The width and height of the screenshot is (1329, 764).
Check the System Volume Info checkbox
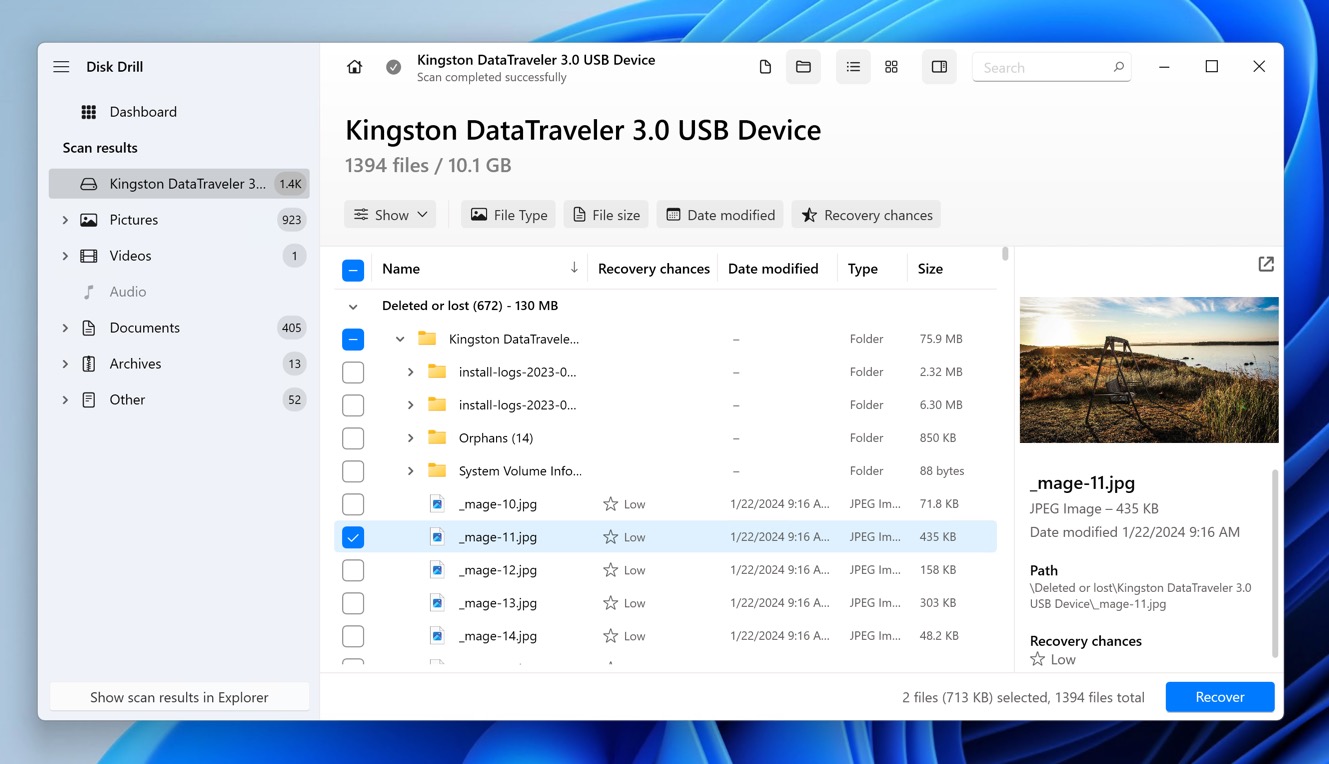click(353, 471)
